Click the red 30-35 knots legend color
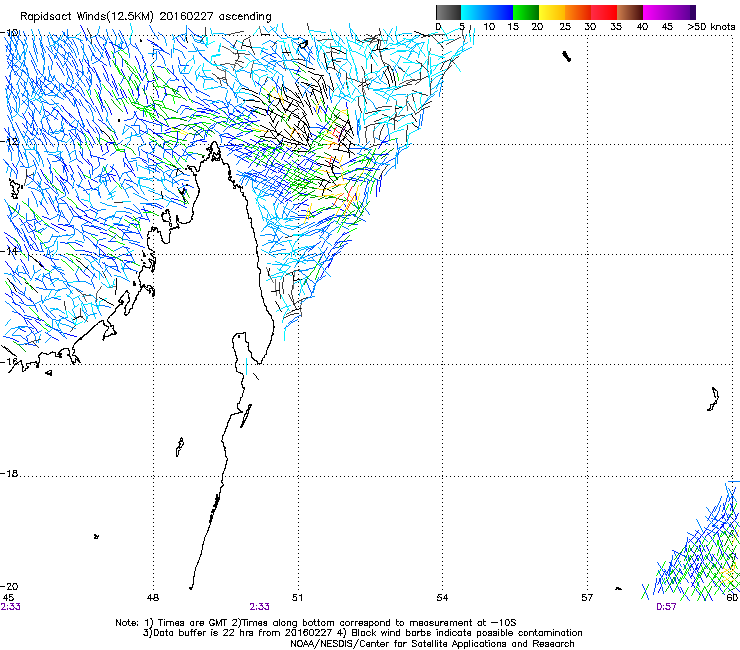Viewport: 740px width, 650px height. 604,12
